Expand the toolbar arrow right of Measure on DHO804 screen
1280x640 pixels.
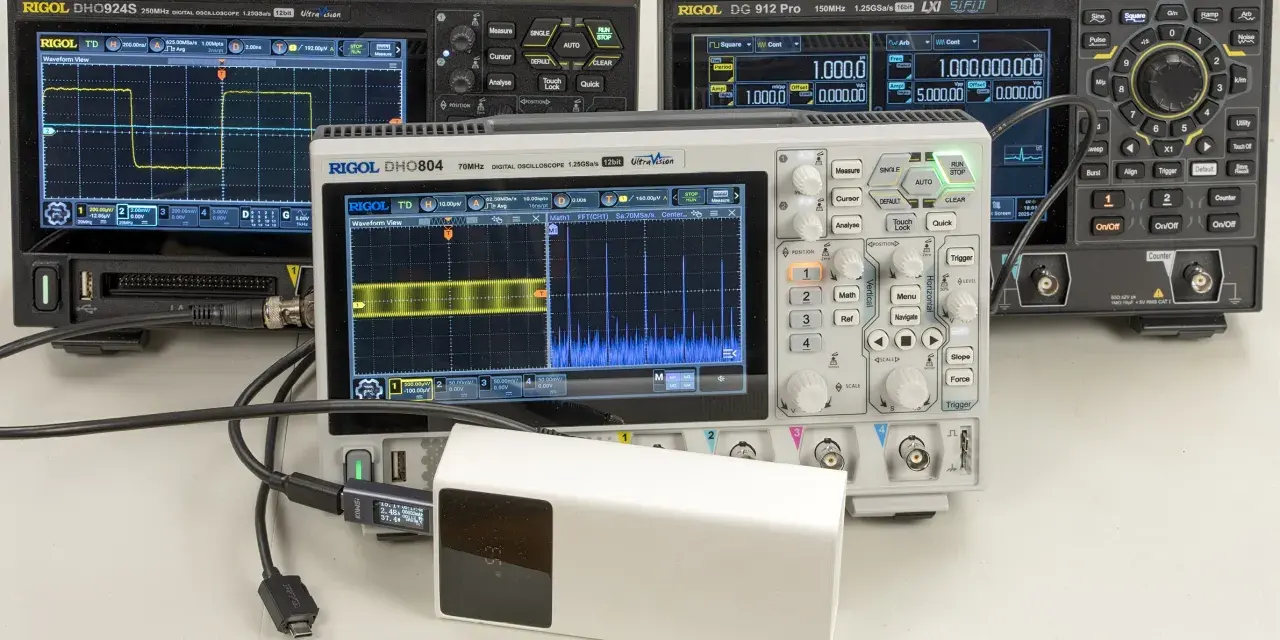737,196
